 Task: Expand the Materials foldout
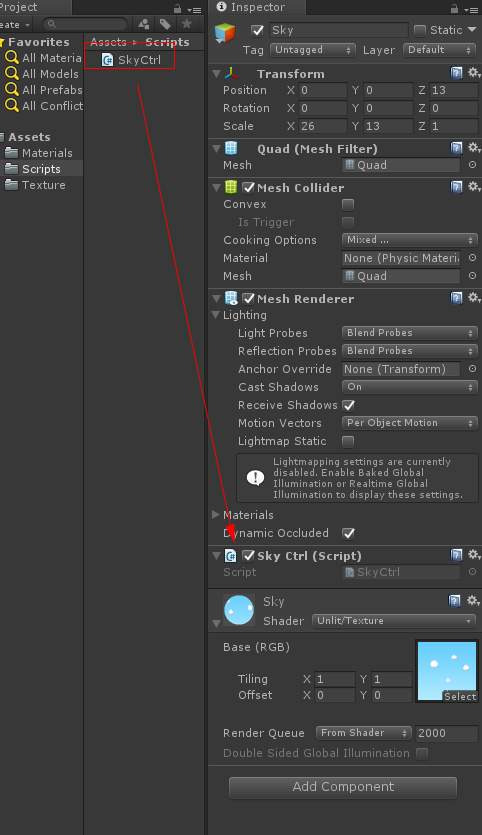pyautogui.click(x=216, y=514)
